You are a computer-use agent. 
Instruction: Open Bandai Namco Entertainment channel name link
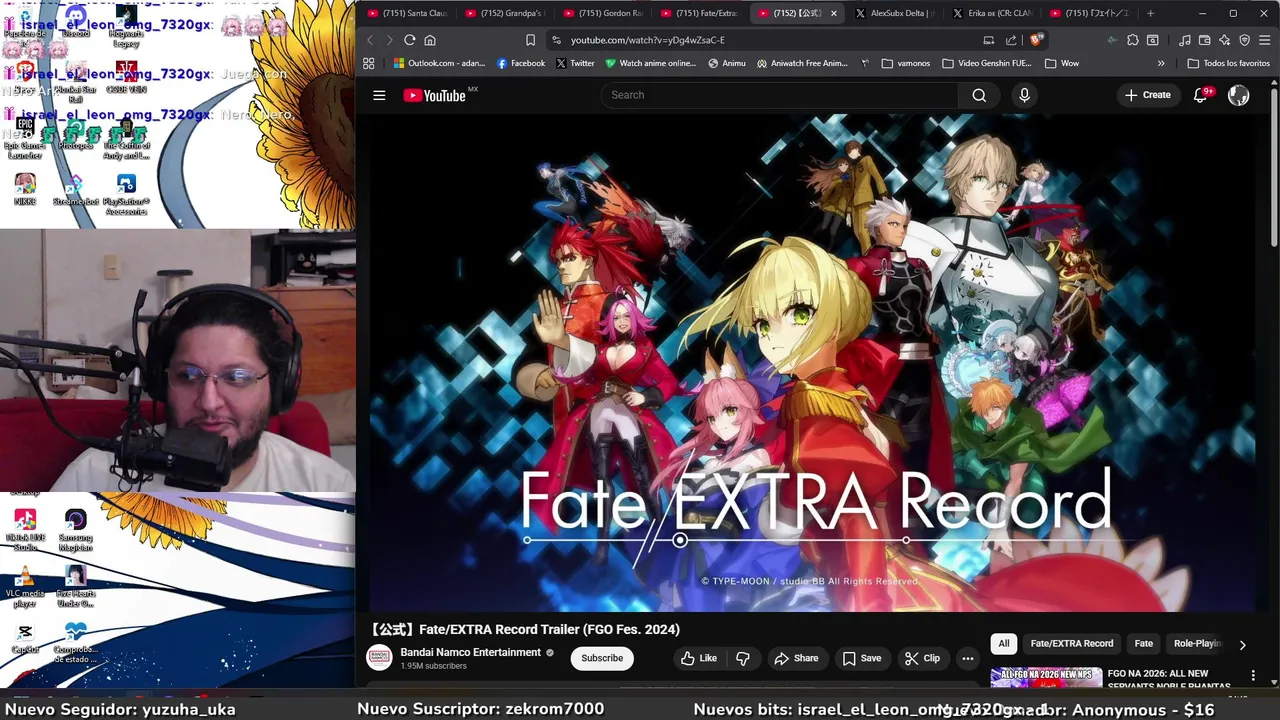click(x=470, y=652)
